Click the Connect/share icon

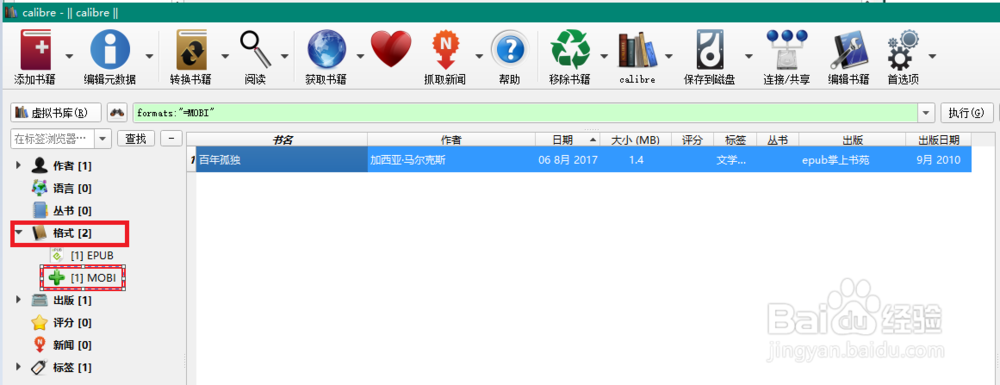(x=786, y=50)
